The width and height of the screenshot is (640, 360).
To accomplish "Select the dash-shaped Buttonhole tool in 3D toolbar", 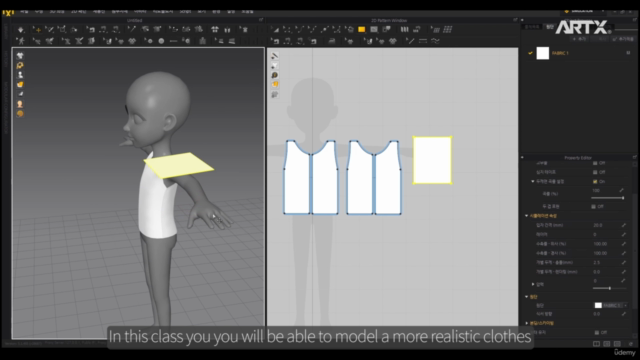I will tap(173, 41).
